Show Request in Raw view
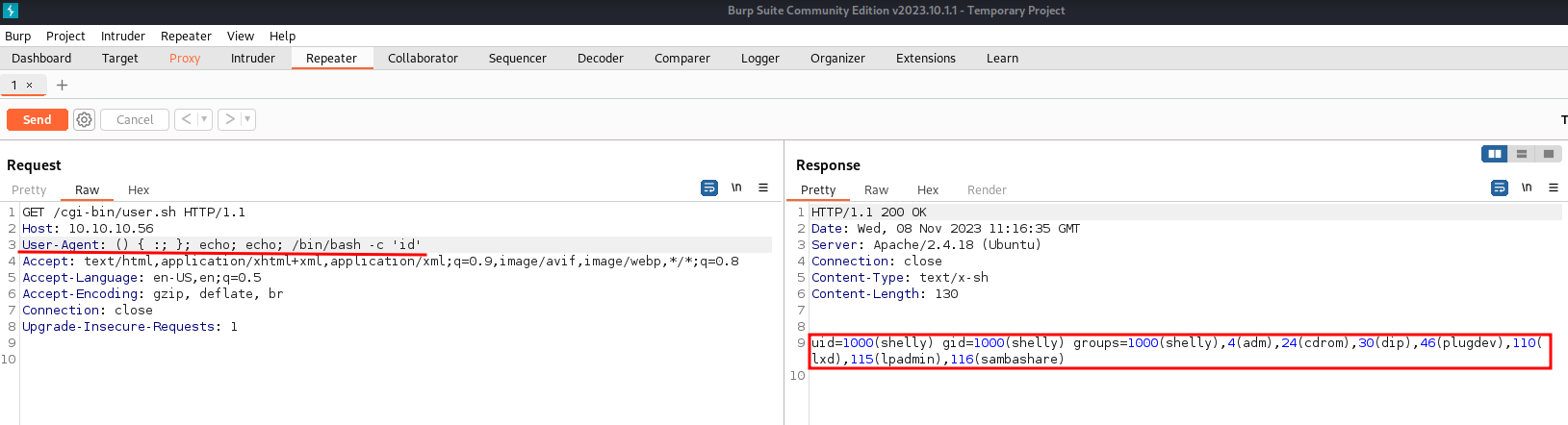 point(87,189)
